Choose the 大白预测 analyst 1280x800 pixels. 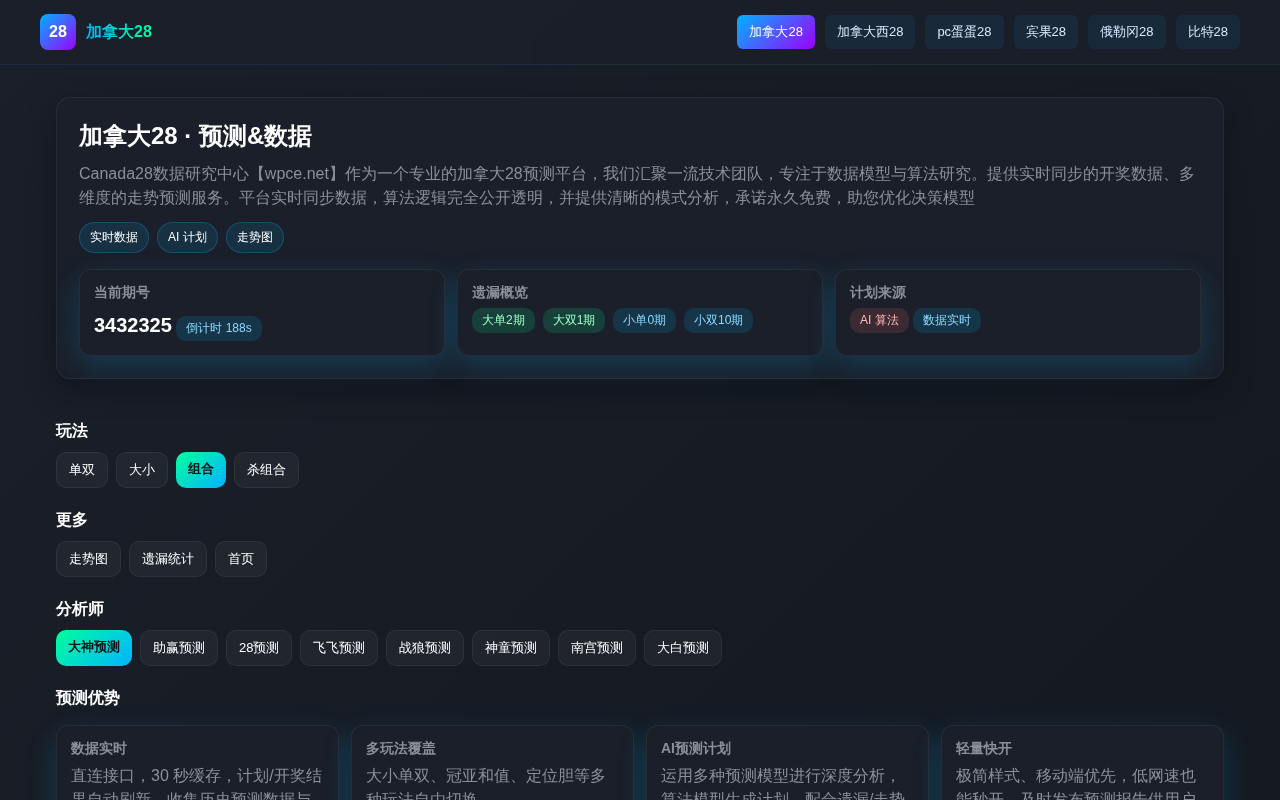(x=683, y=648)
